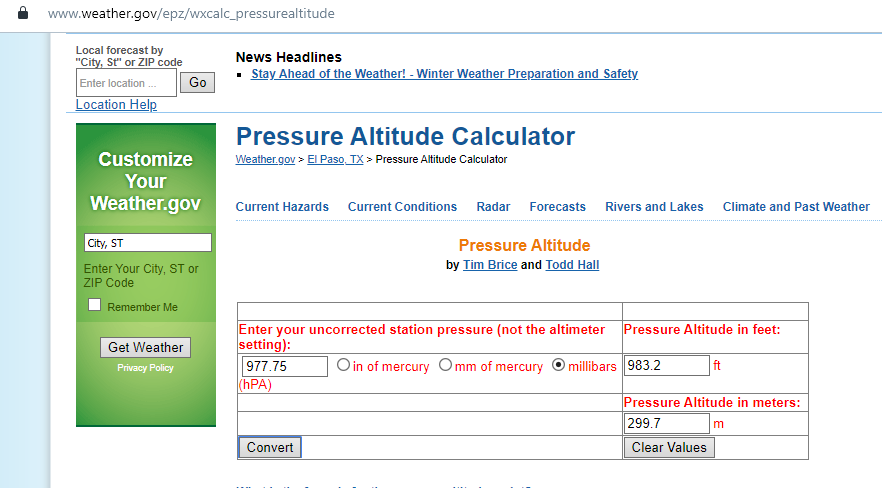Open the Current Hazards menu
This screenshot has height=488, width=882.
282,207
